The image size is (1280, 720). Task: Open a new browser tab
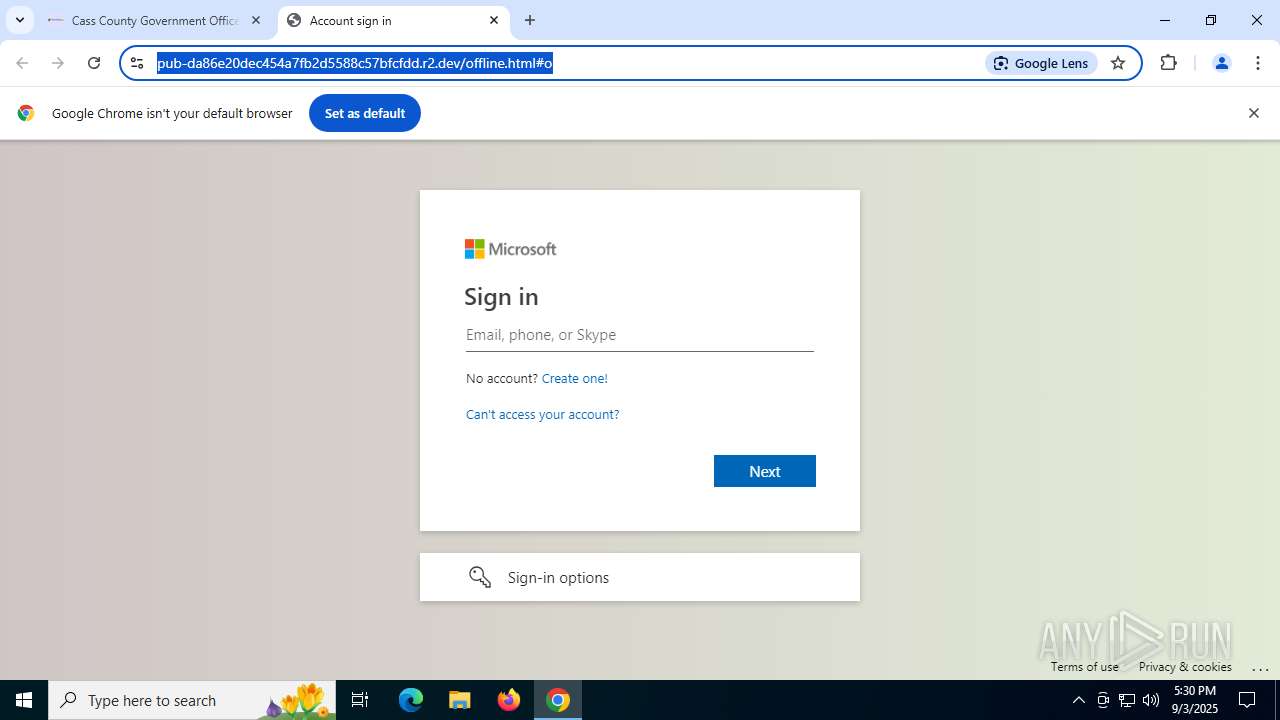pos(530,20)
